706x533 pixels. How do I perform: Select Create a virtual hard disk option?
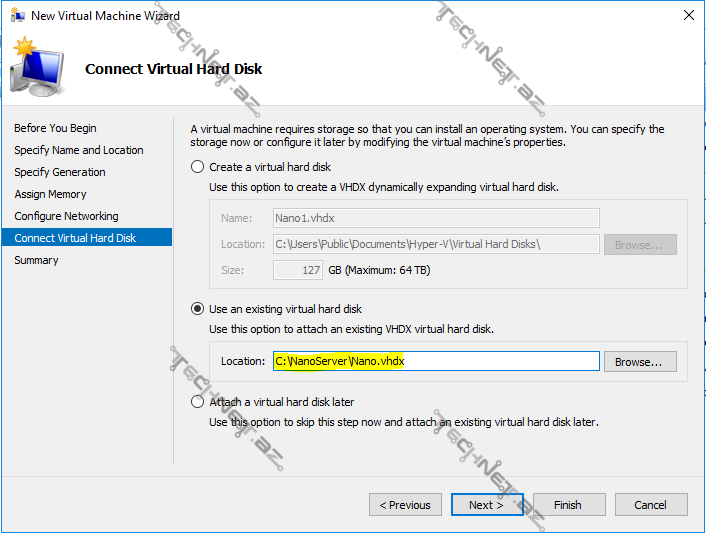[x=198, y=167]
